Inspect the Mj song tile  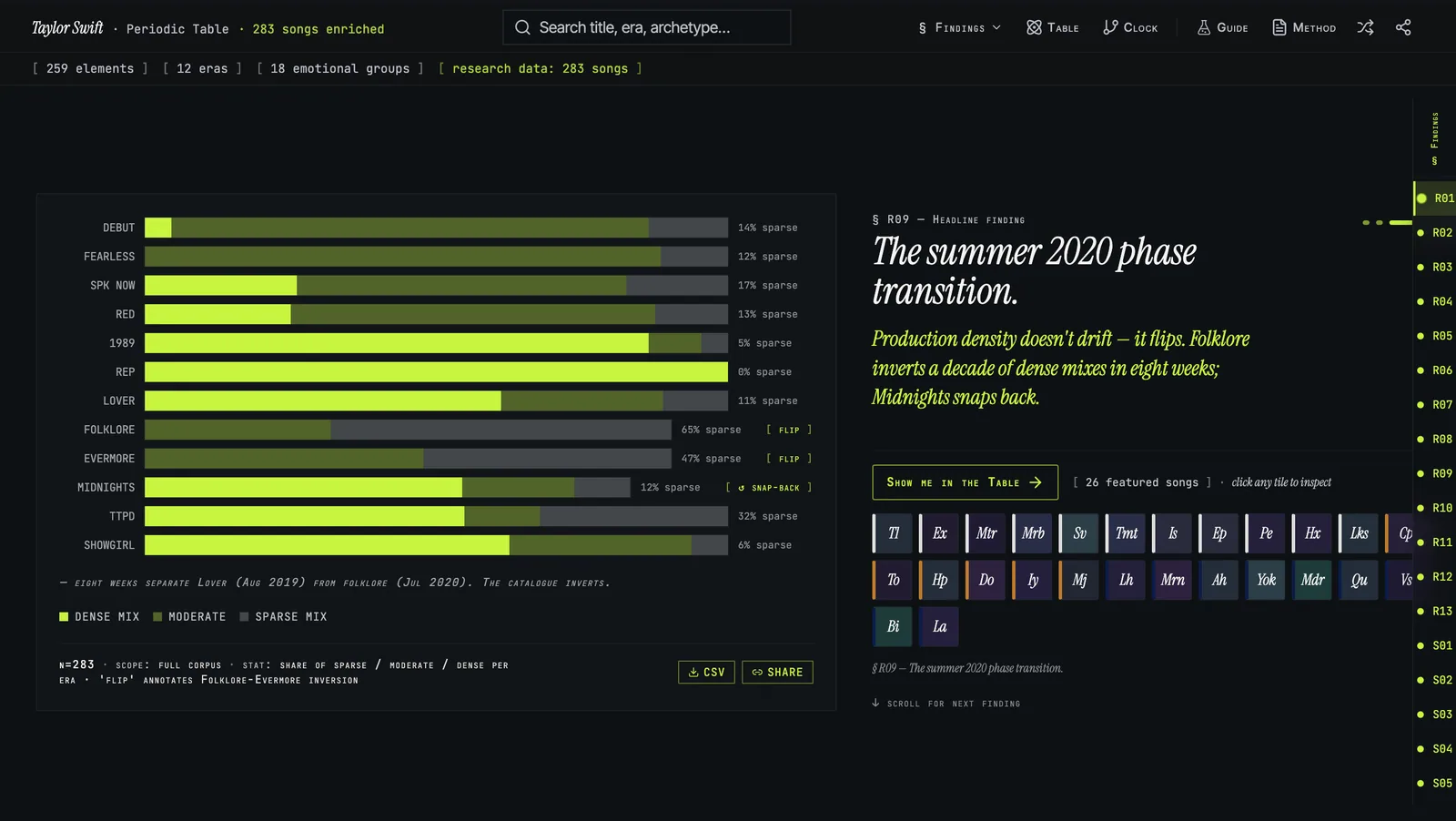pyautogui.click(x=1079, y=580)
